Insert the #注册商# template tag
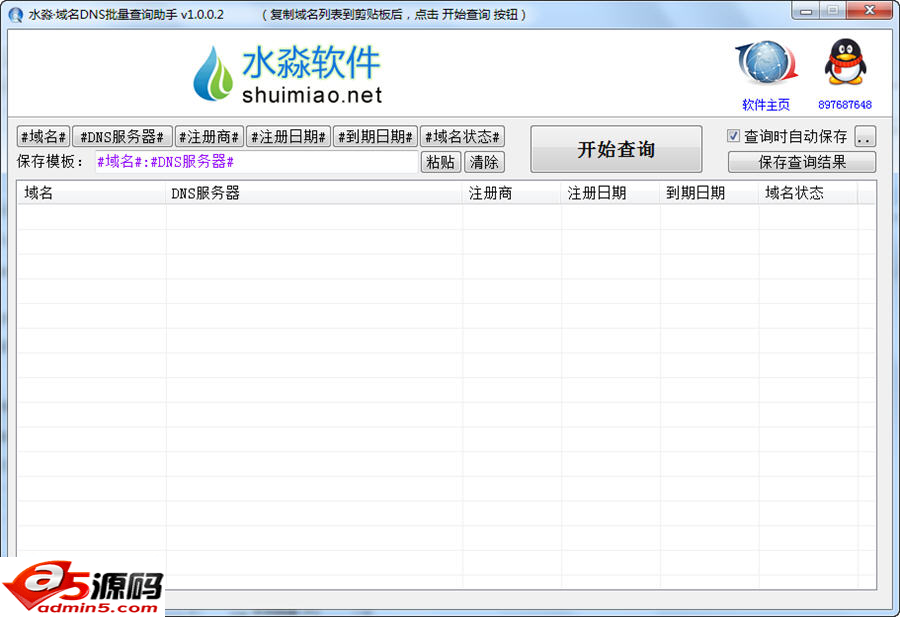 click(x=209, y=137)
